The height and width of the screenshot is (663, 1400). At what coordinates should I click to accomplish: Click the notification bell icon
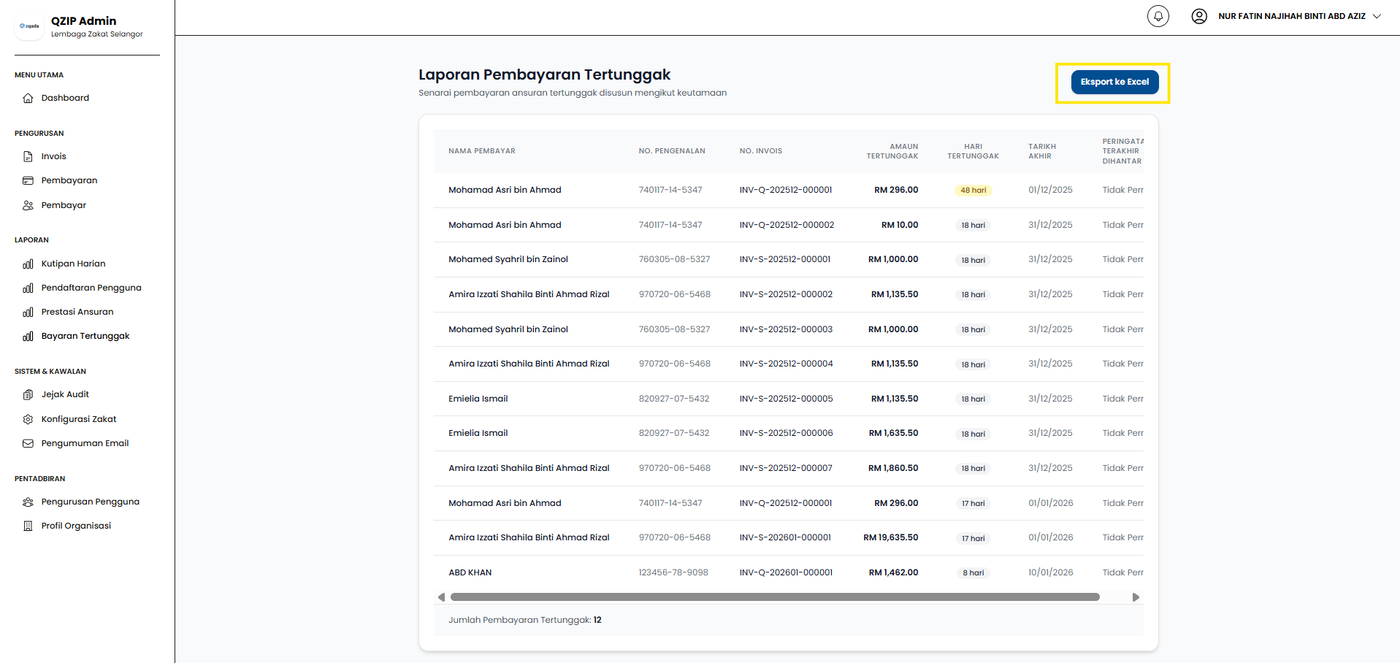pyautogui.click(x=1158, y=16)
